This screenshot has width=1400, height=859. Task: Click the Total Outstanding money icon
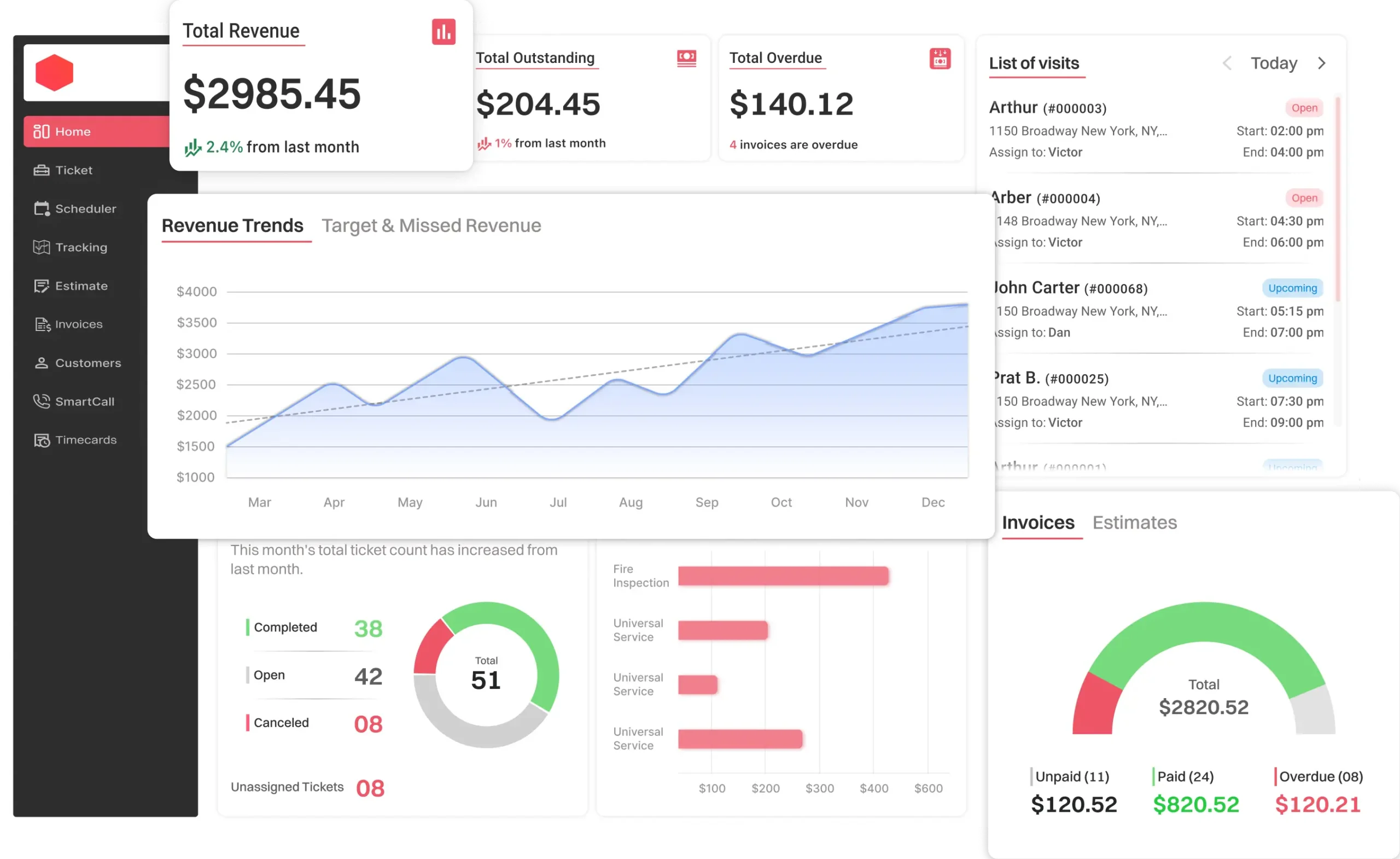tap(686, 58)
